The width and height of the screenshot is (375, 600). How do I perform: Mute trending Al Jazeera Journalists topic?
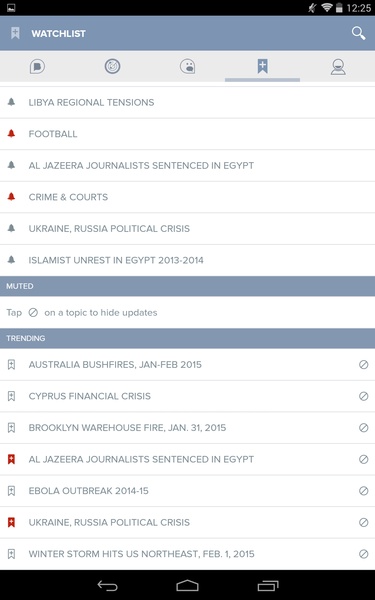(364, 459)
